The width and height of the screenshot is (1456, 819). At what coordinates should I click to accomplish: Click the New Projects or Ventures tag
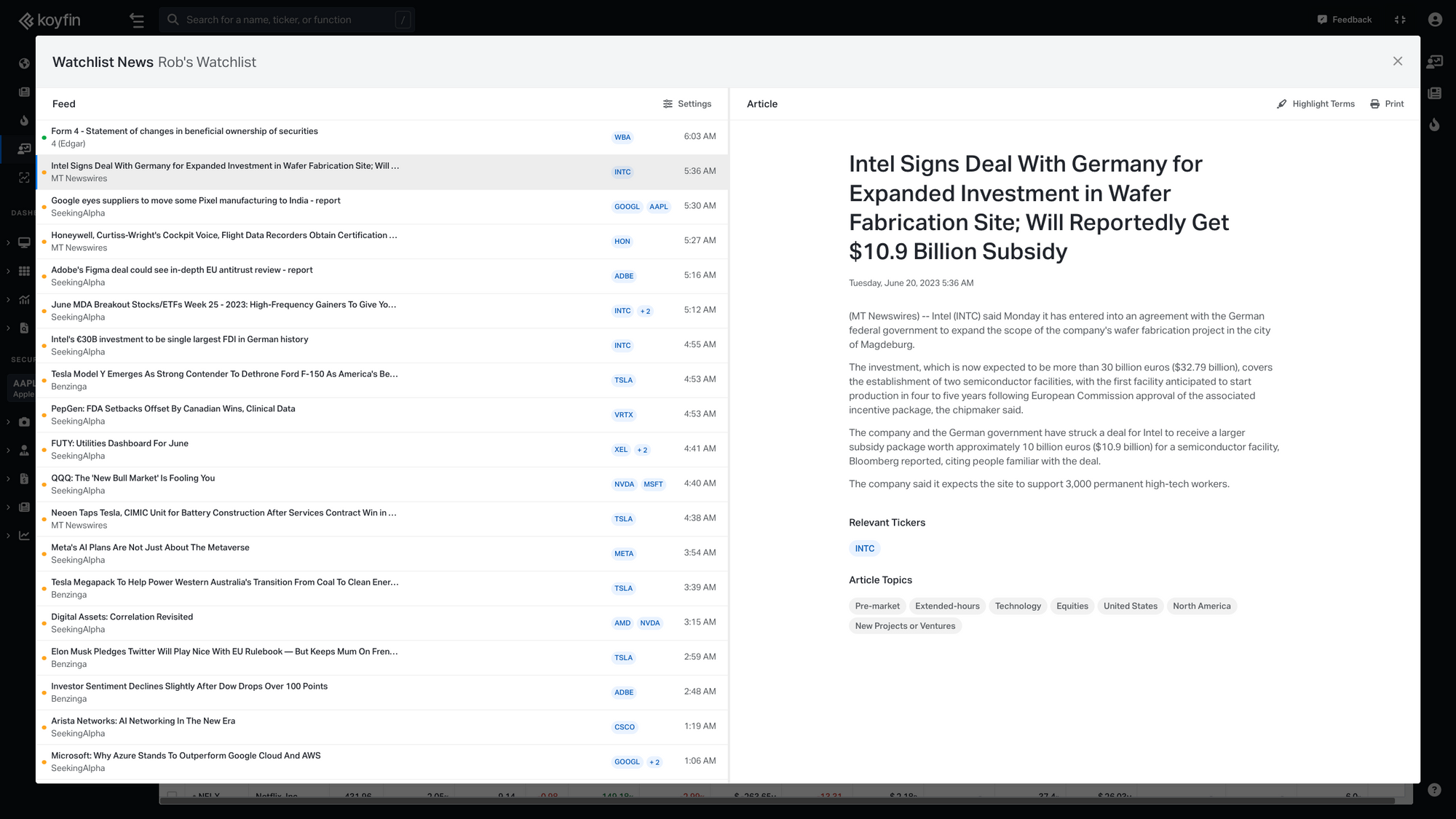coord(905,626)
